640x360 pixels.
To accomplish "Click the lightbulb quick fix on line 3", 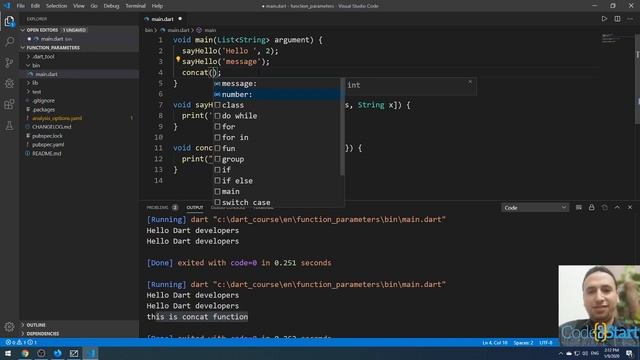I will [178, 60].
